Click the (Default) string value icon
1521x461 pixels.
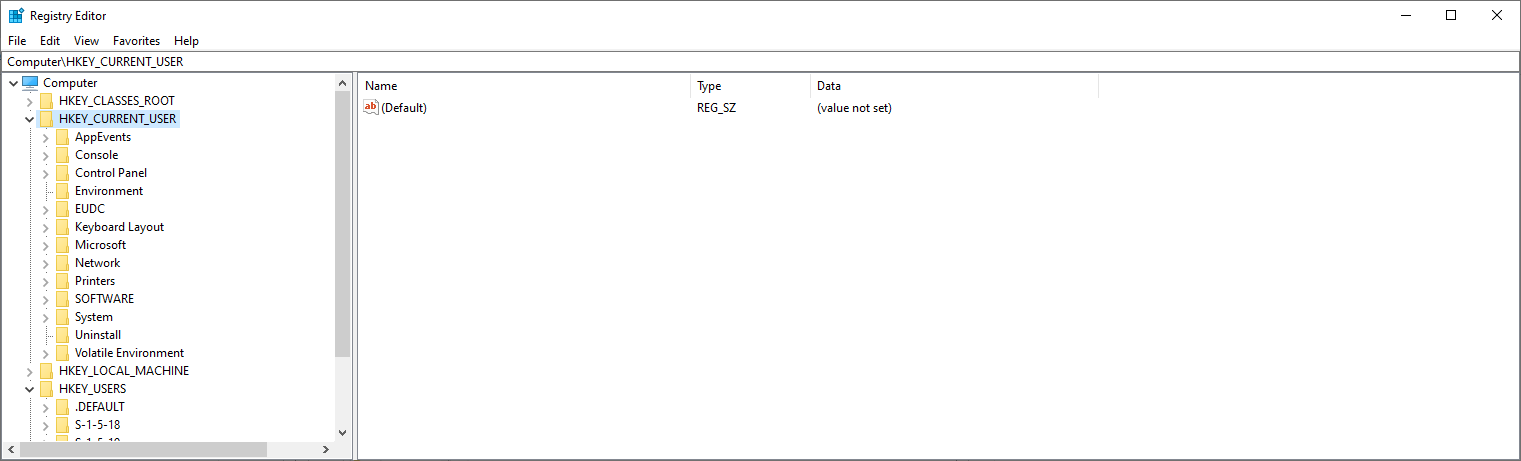(x=371, y=107)
